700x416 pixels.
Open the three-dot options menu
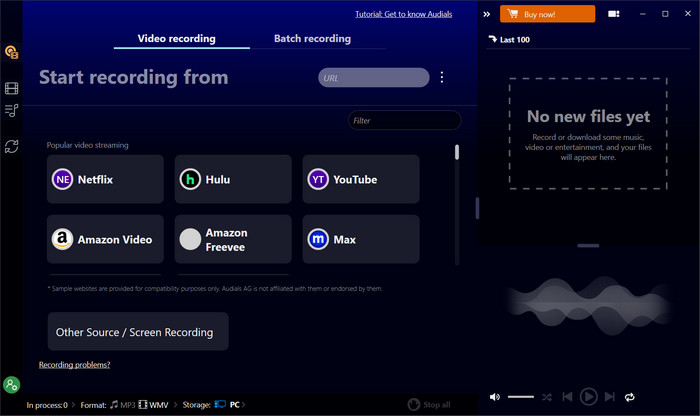pos(442,77)
